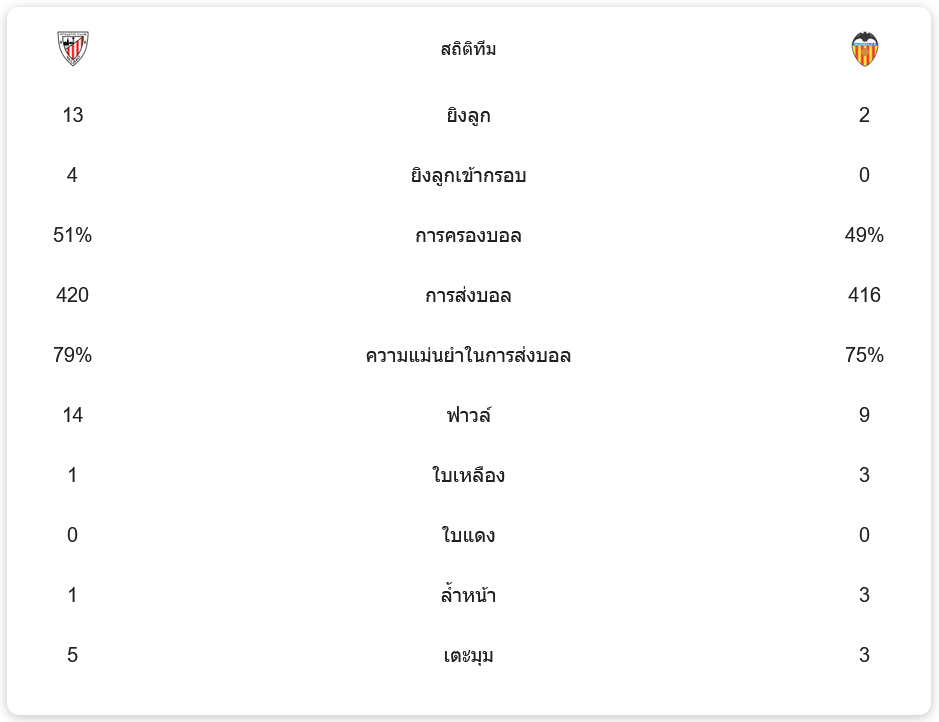
Task: Click Athletic's 13 shots value
Action: [x=73, y=115]
